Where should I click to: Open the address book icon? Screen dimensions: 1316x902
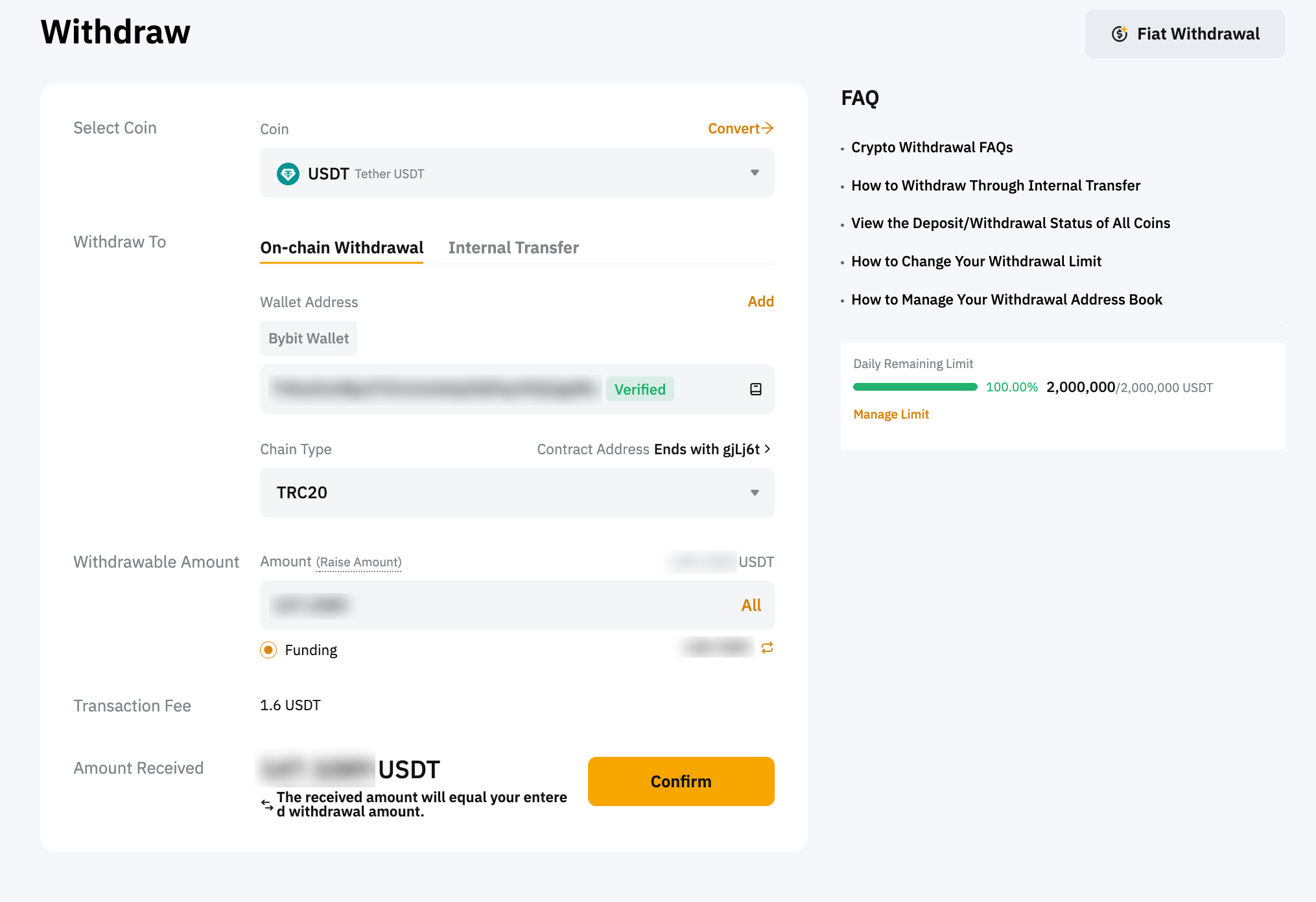pos(755,389)
